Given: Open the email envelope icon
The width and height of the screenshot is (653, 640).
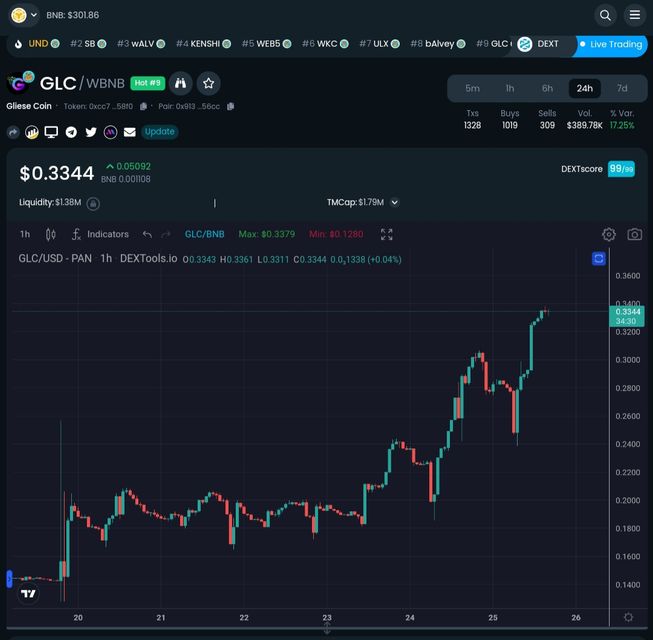Looking at the screenshot, I should pos(130,132).
